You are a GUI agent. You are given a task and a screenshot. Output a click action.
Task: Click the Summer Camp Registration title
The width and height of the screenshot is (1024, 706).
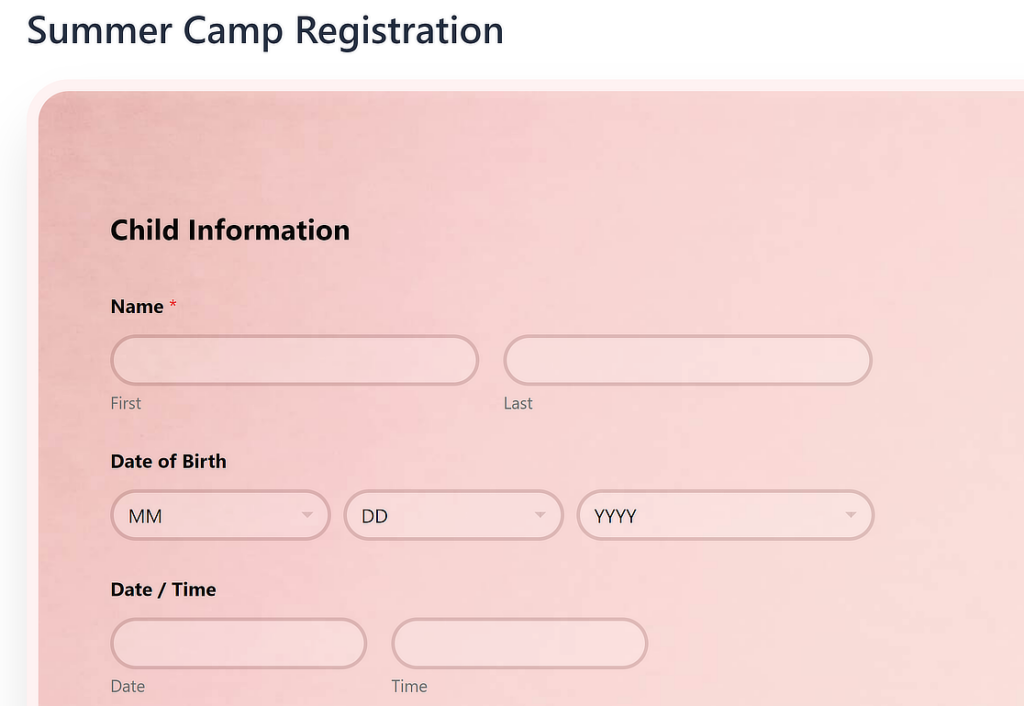(x=265, y=31)
